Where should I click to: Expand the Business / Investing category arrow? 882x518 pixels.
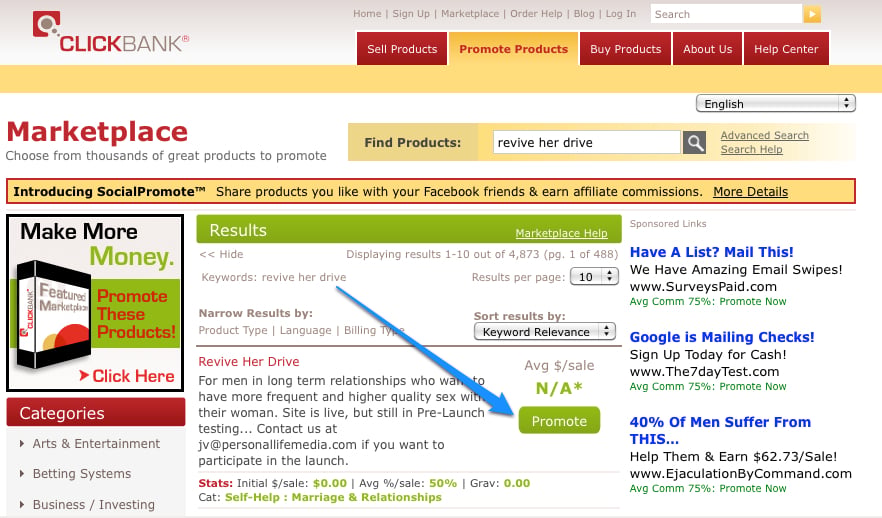[x=22, y=505]
